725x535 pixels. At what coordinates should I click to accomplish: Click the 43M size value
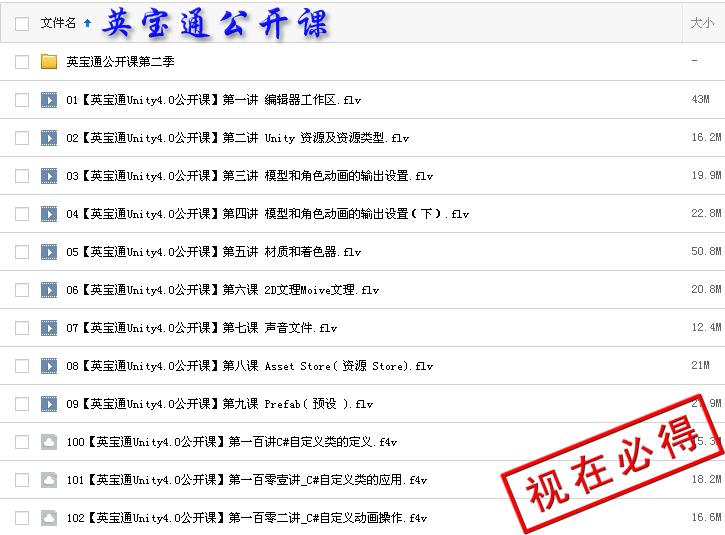(x=700, y=99)
